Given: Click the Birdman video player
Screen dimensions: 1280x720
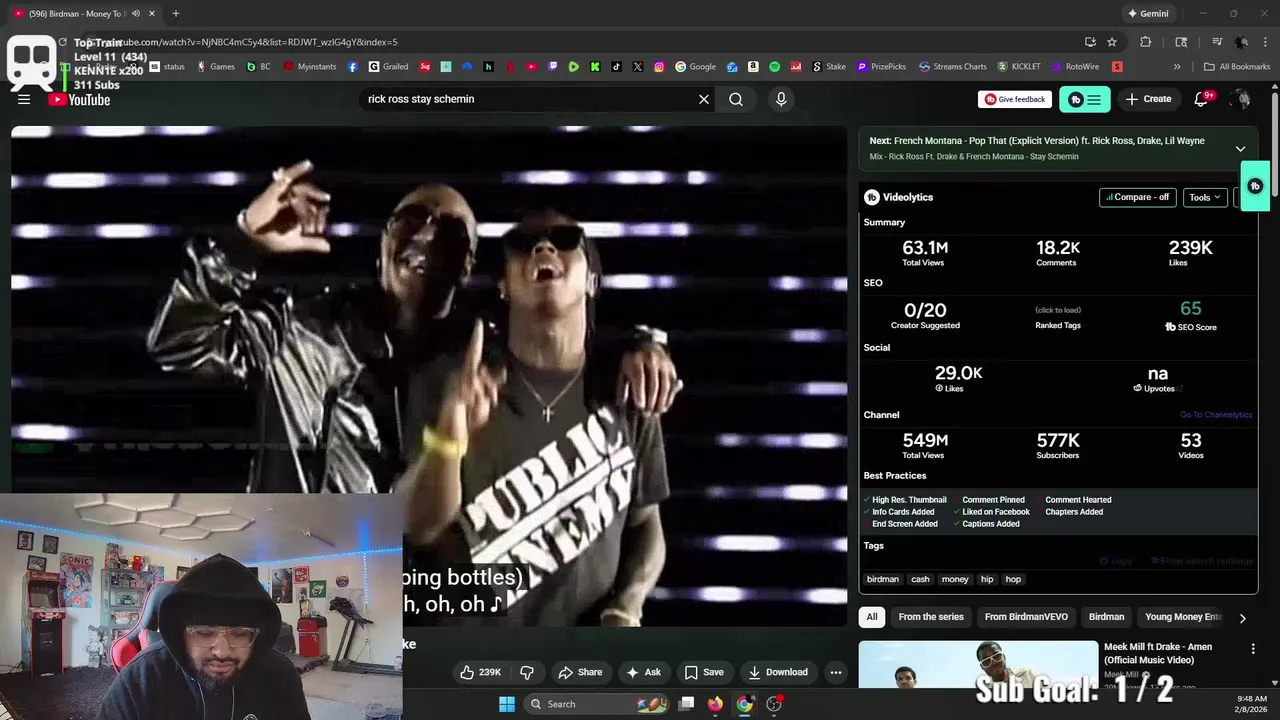Looking at the screenshot, I should pyautogui.click(x=429, y=376).
